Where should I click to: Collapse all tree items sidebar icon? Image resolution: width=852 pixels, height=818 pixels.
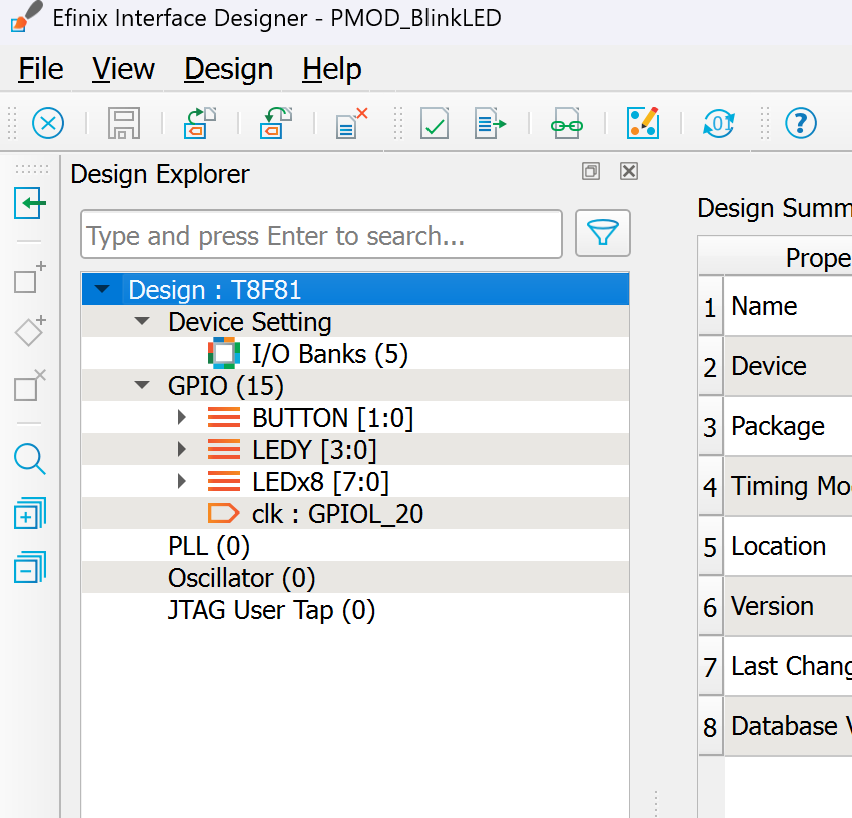pos(29,567)
